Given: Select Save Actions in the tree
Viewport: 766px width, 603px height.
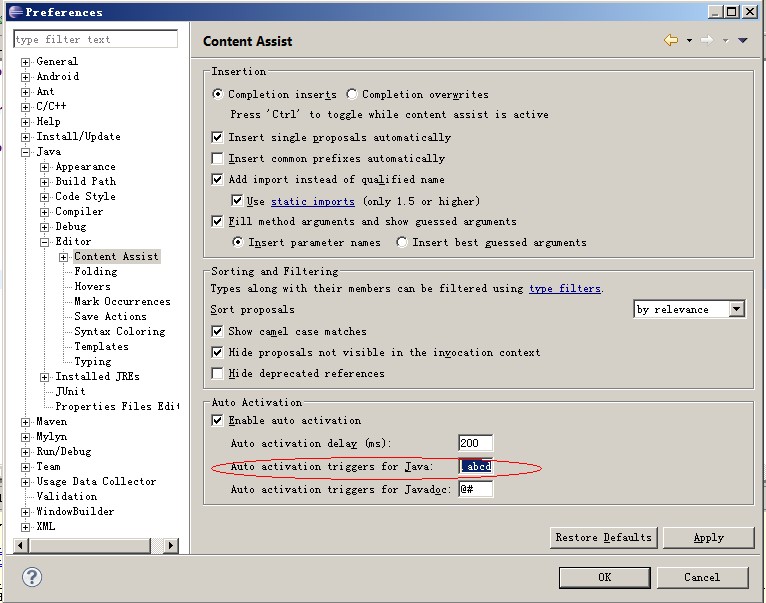Looking at the screenshot, I should (110, 317).
